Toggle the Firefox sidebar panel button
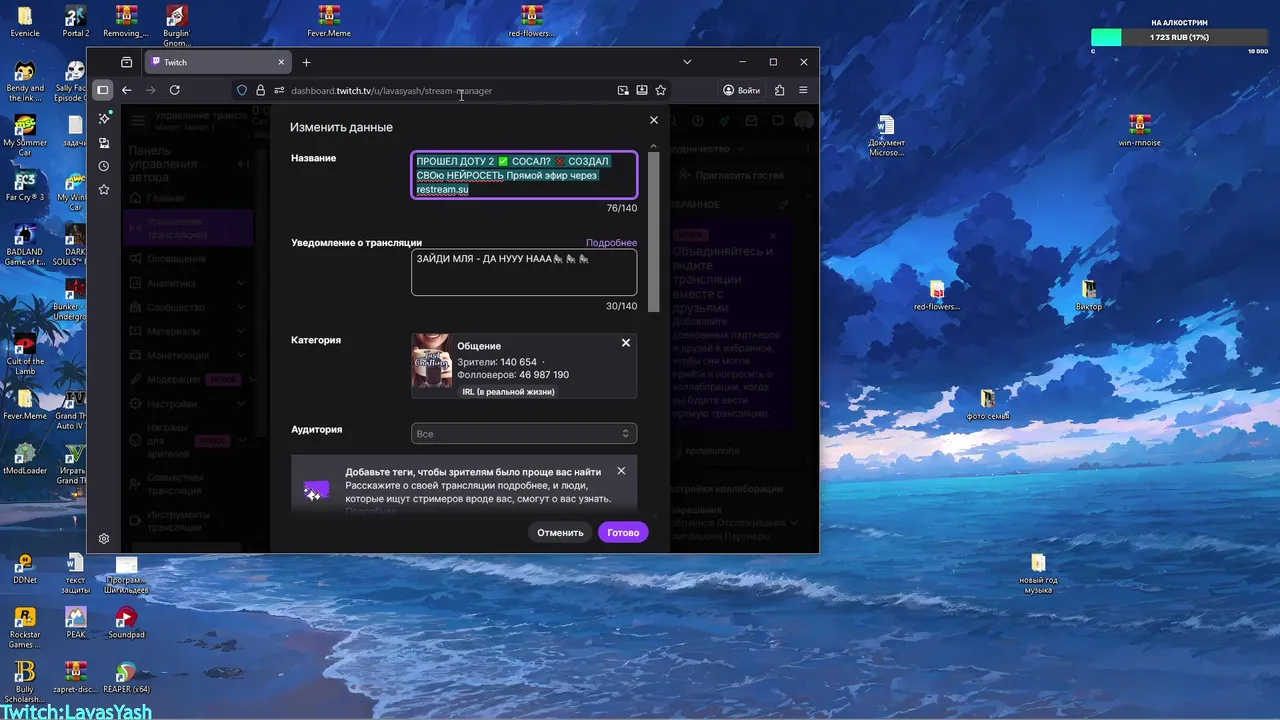1280x720 pixels. click(x=102, y=90)
